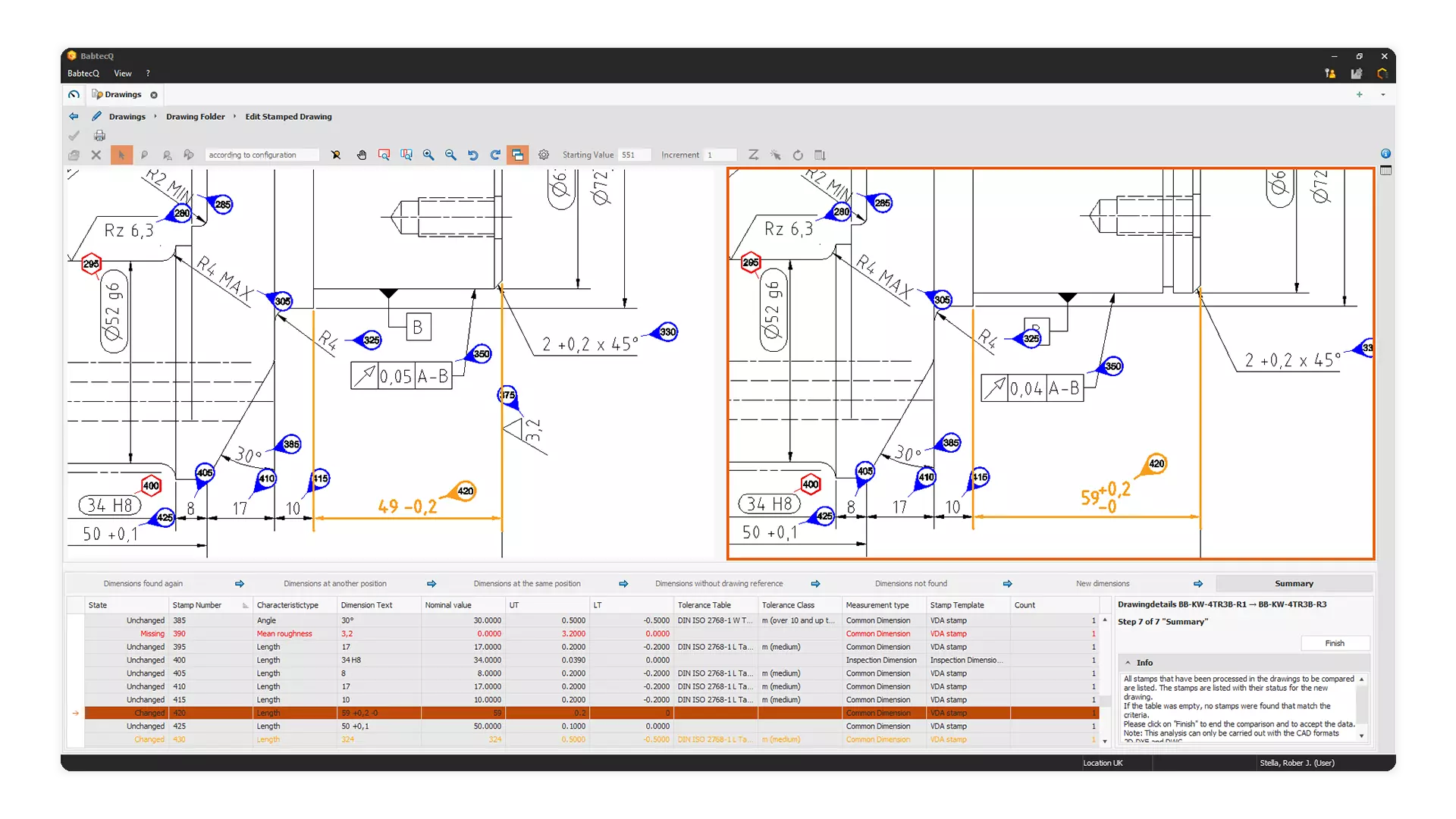Select the Changed row for stamp 420
The width and height of the screenshot is (1456, 819).
tap(591, 713)
